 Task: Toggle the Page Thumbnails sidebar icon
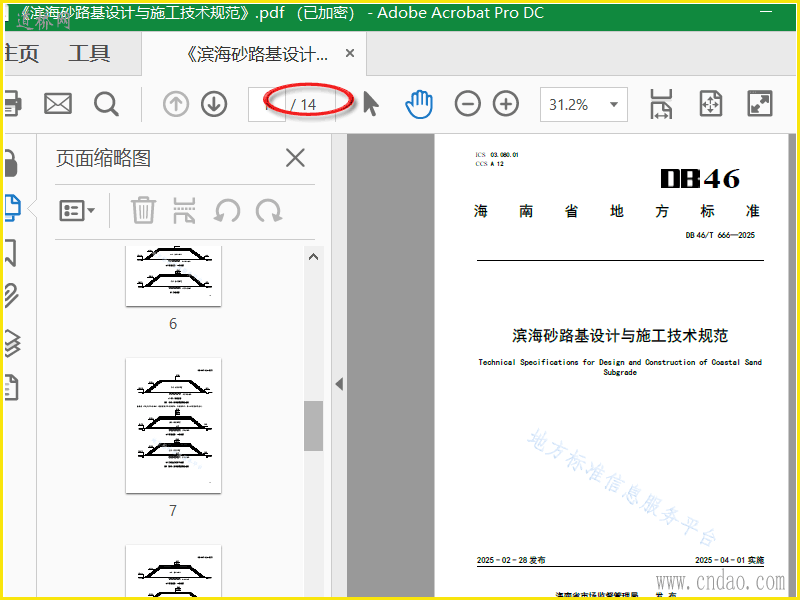click(x=12, y=208)
